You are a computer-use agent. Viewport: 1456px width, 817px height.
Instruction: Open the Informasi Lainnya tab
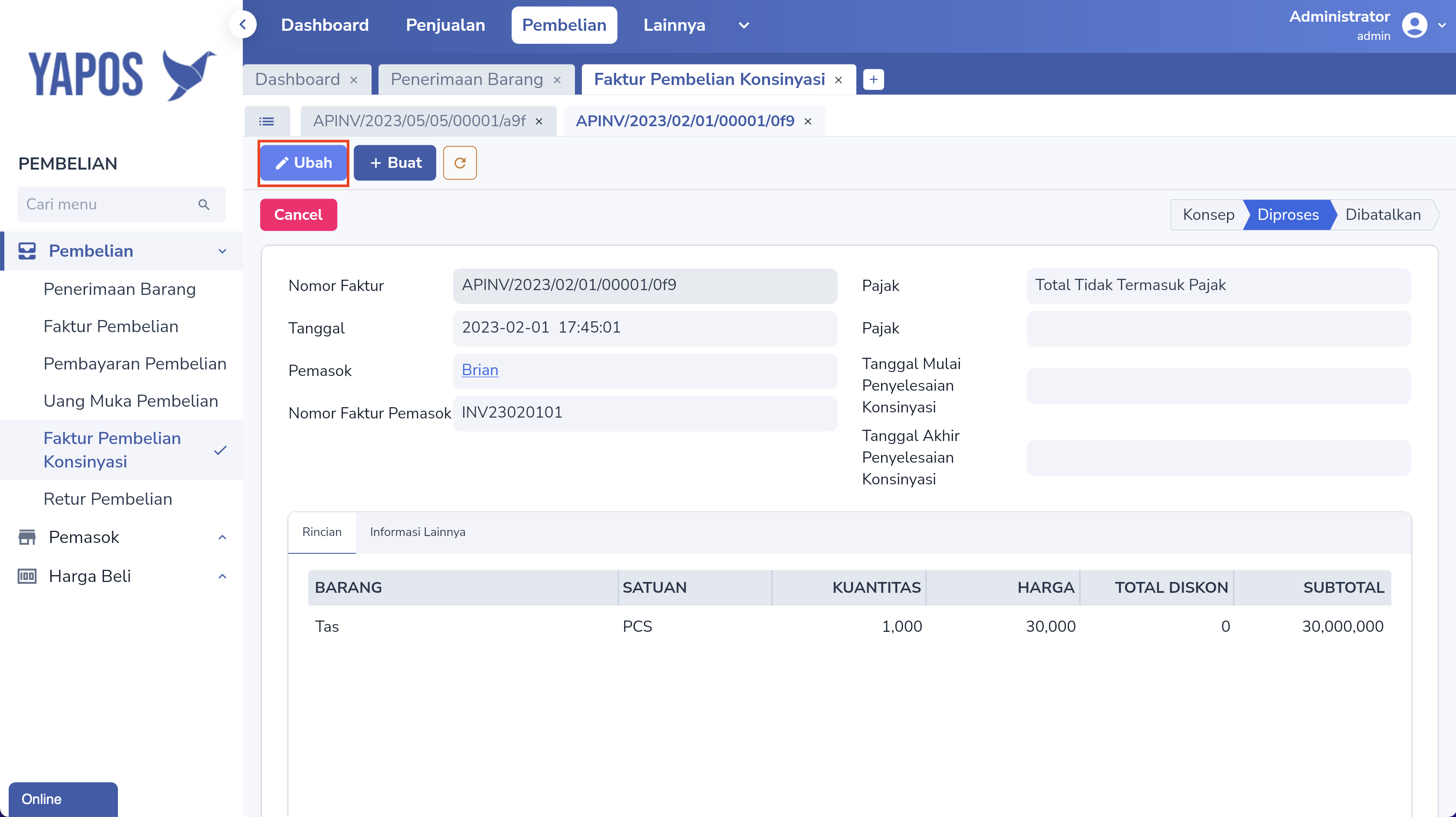[418, 533]
